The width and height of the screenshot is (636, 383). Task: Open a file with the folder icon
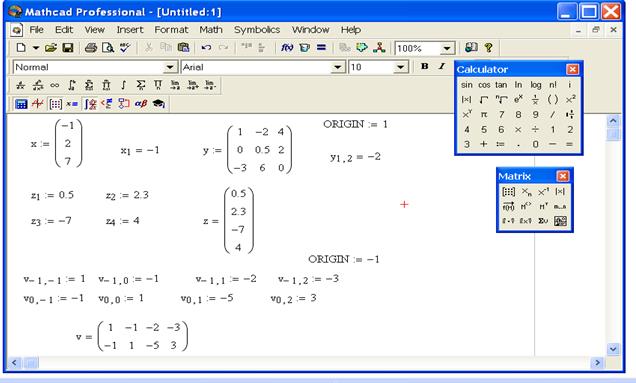pyautogui.click(x=51, y=48)
